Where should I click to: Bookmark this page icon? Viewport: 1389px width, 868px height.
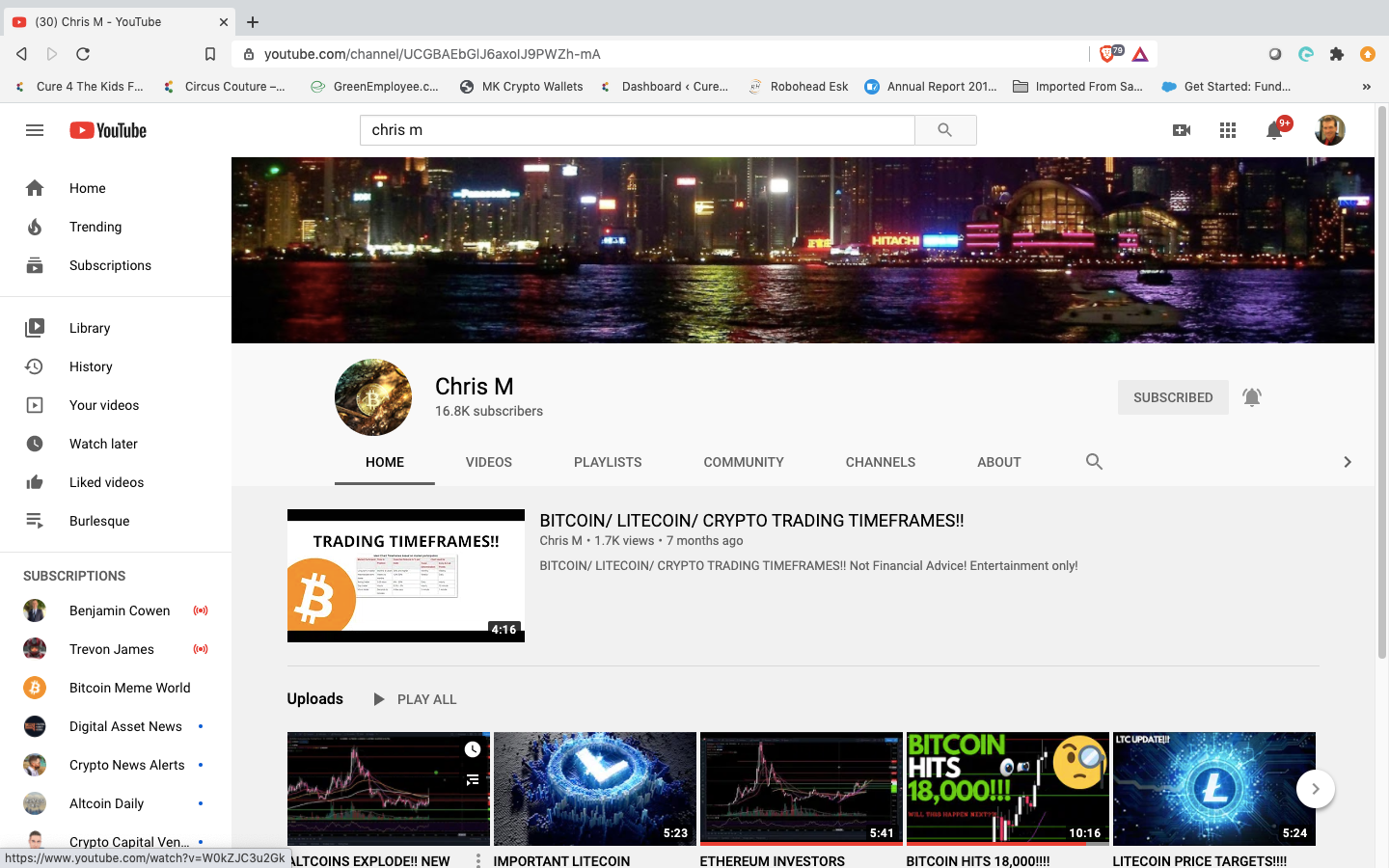(x=210, y=54)
